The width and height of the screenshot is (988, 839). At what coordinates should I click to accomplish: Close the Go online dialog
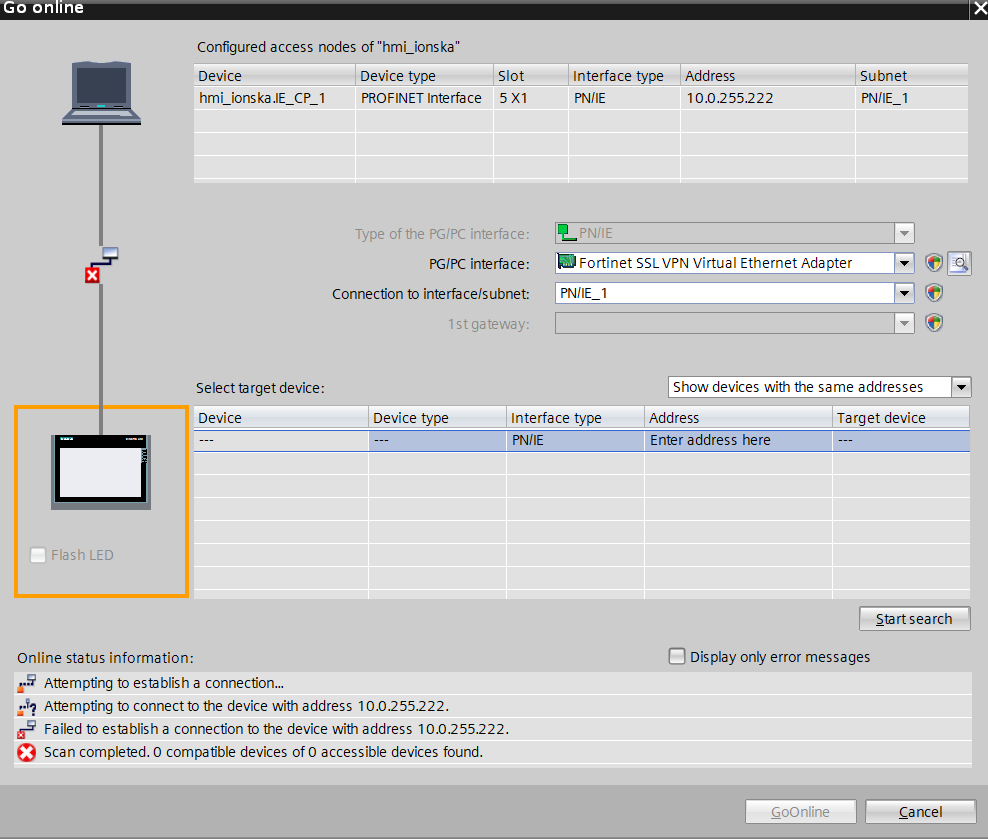[x=980, y=9]
